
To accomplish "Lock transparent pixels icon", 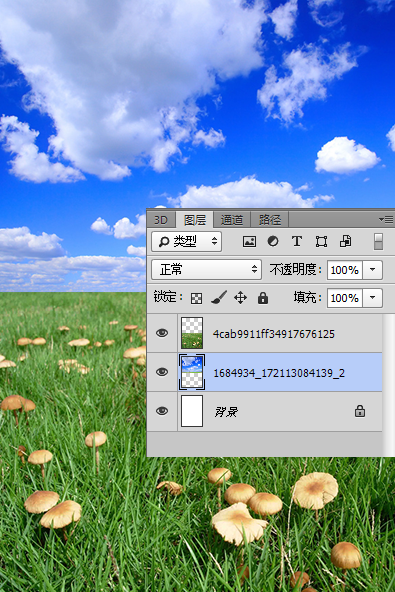I will click(196, 298).
